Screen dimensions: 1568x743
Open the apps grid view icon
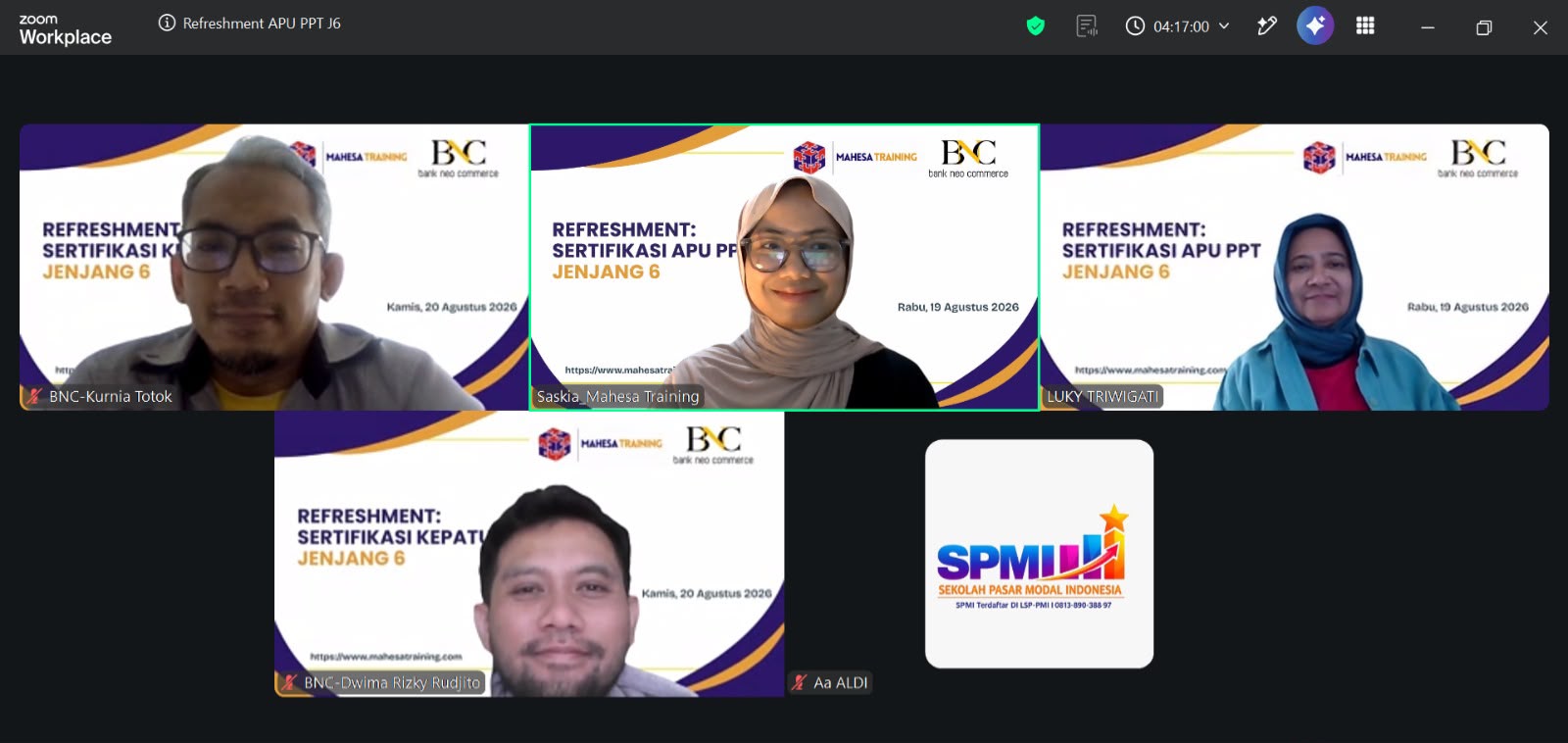point(1365,25)
